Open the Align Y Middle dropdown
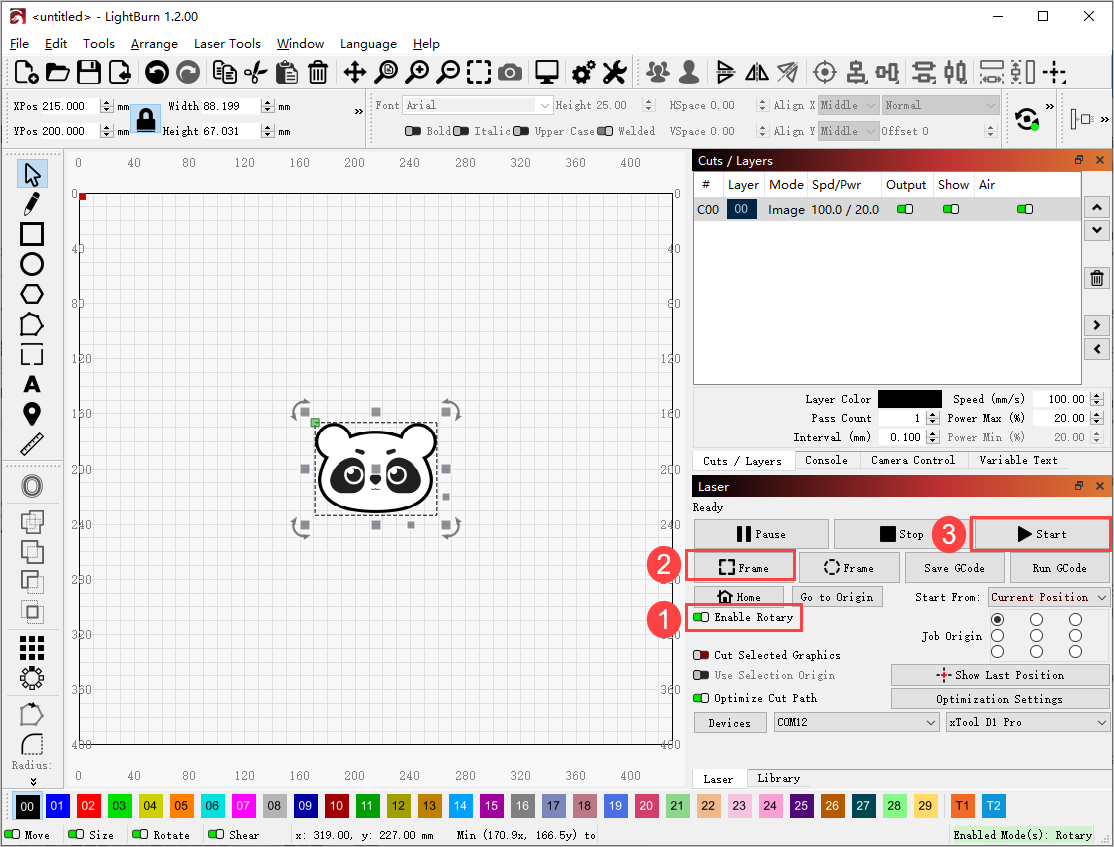The image size is (1114, 847). point(849,131)
